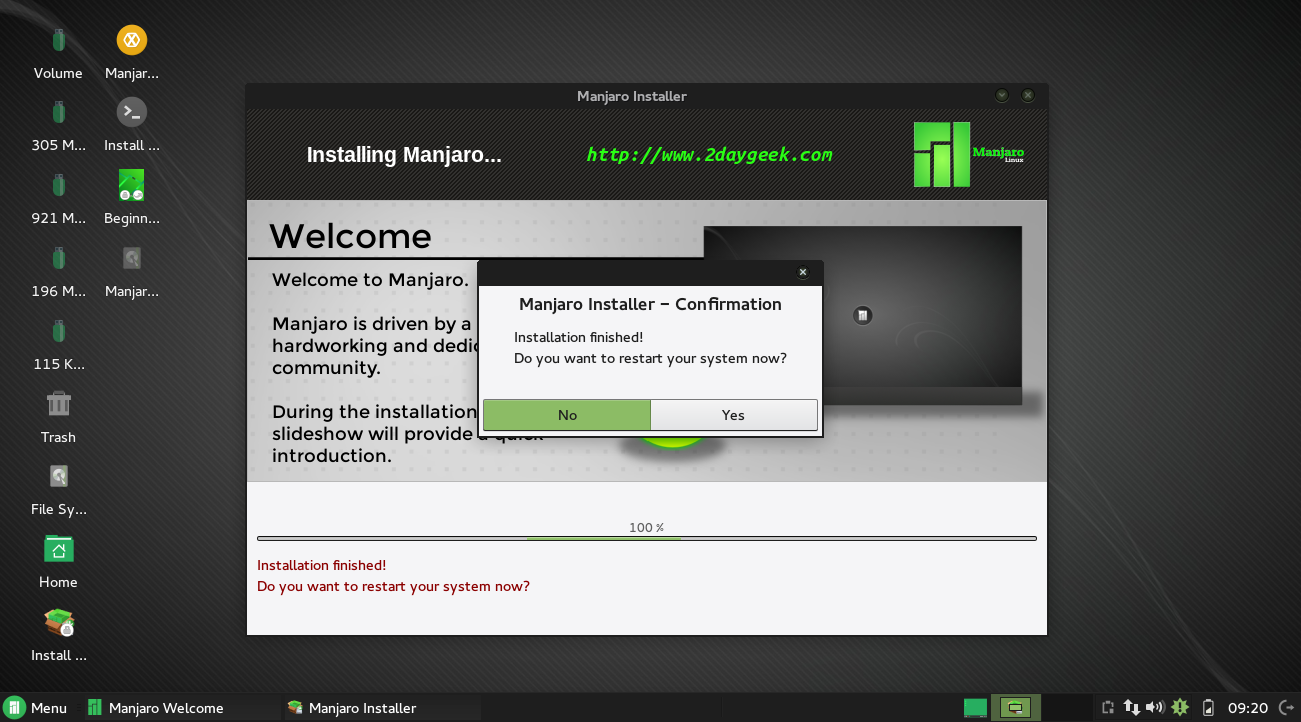Open the File System desktop icon
Image resolution: width=1301 pixels, height=722 pixels.
[58, 477]
